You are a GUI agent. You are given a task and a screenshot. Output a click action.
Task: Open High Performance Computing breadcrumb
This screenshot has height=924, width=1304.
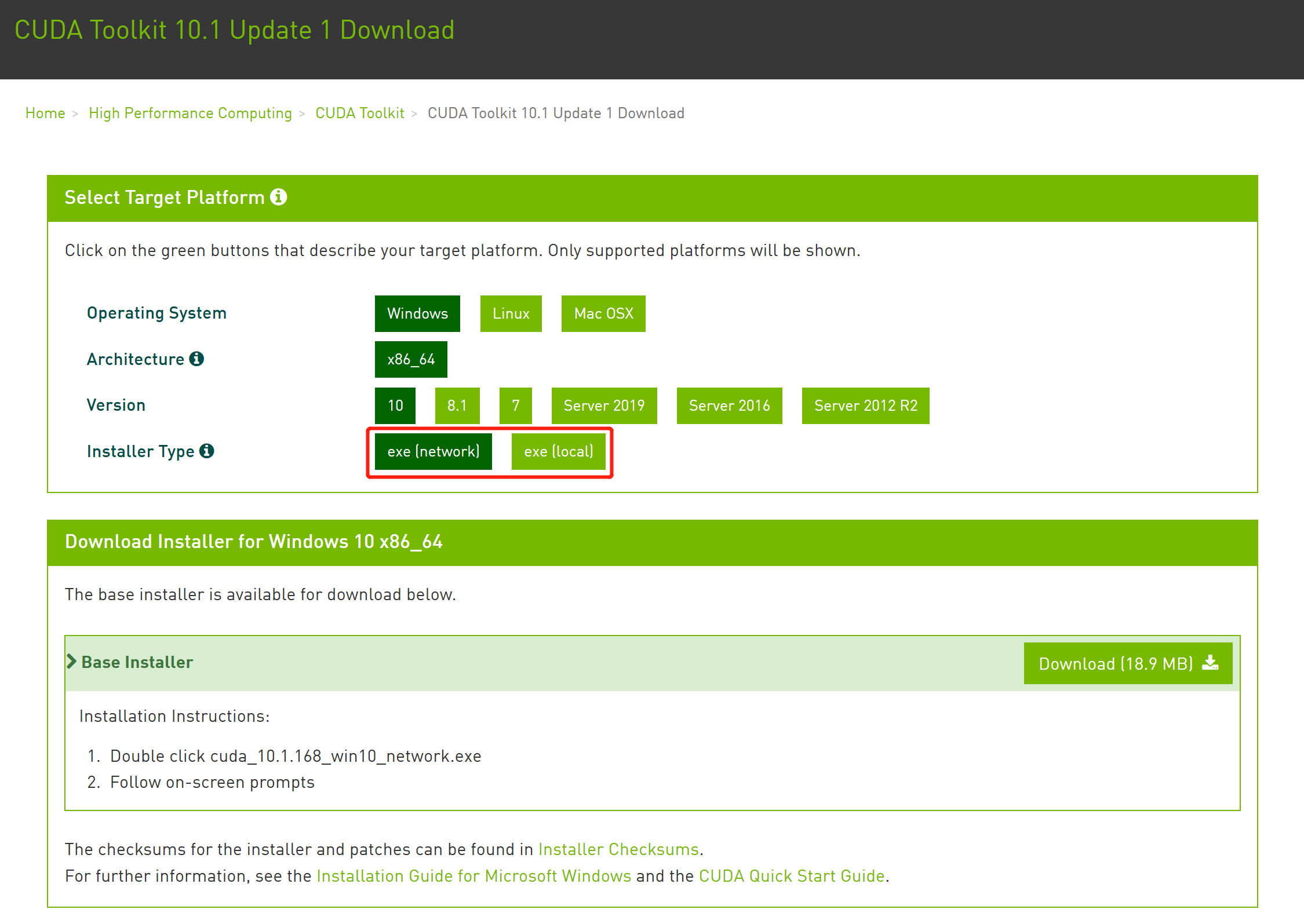[x=190, y=113]
